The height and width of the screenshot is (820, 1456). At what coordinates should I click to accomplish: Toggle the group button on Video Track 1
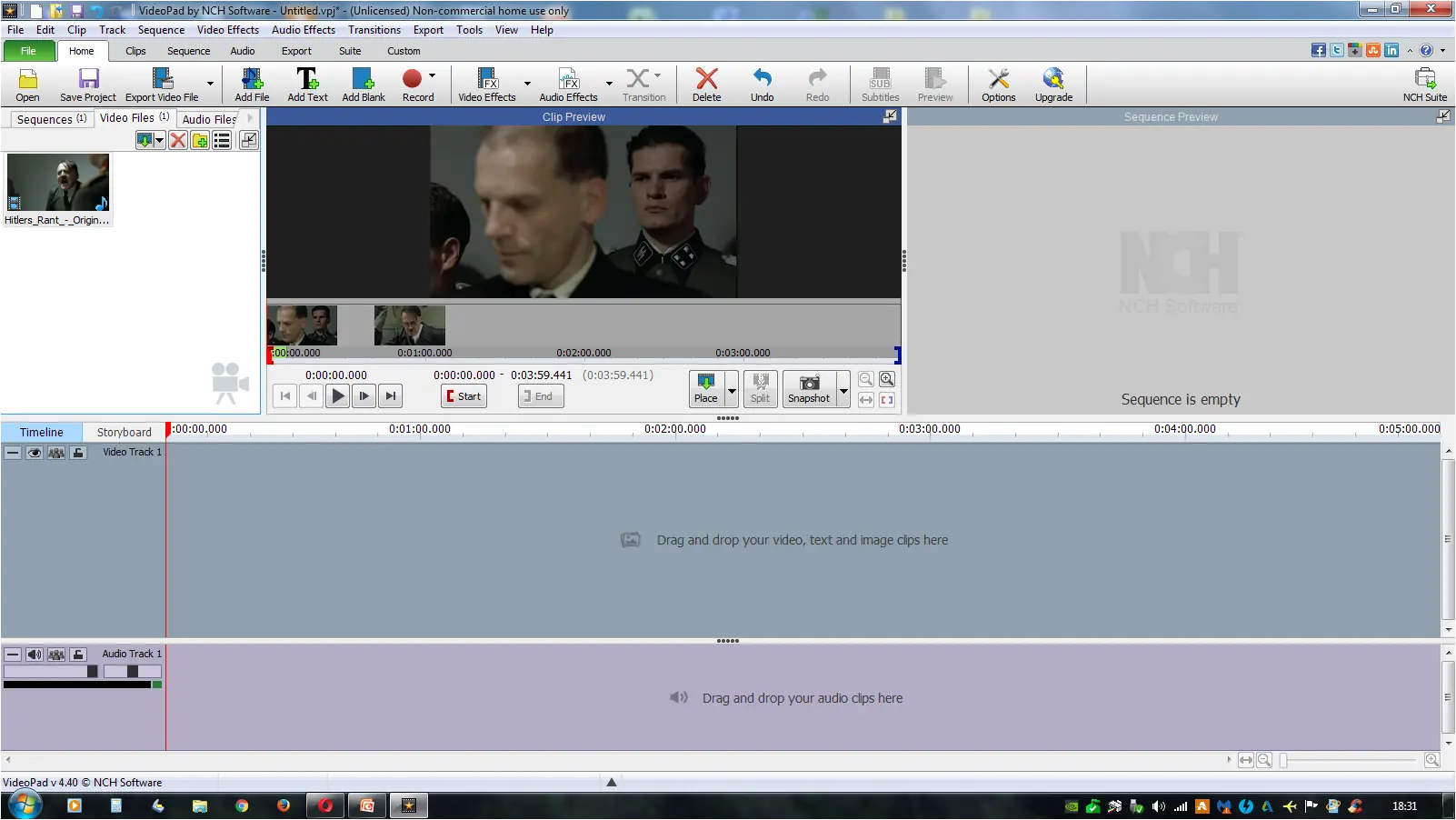56,452
